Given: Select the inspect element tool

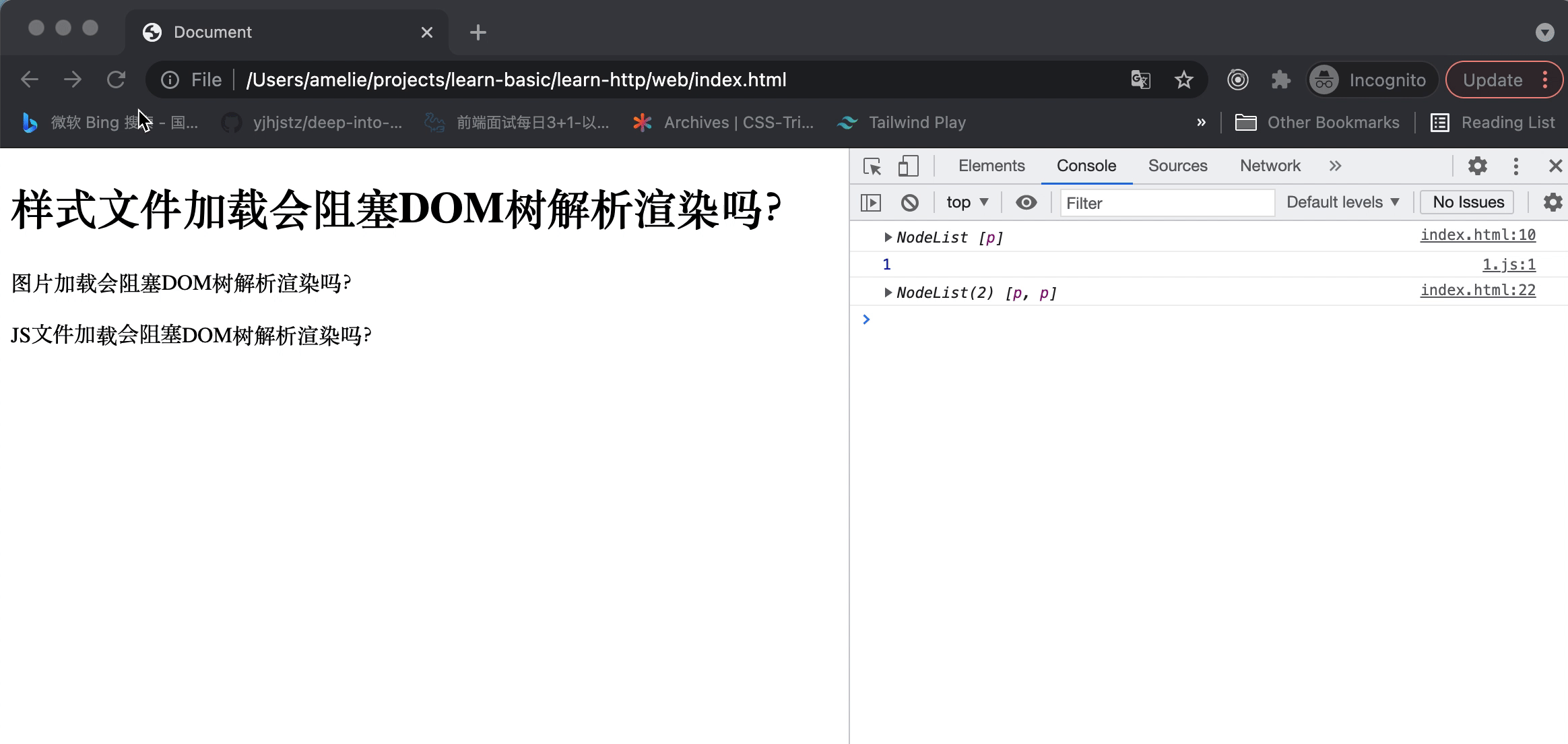Looking at the screenshot, I should [x=872, y=166].
